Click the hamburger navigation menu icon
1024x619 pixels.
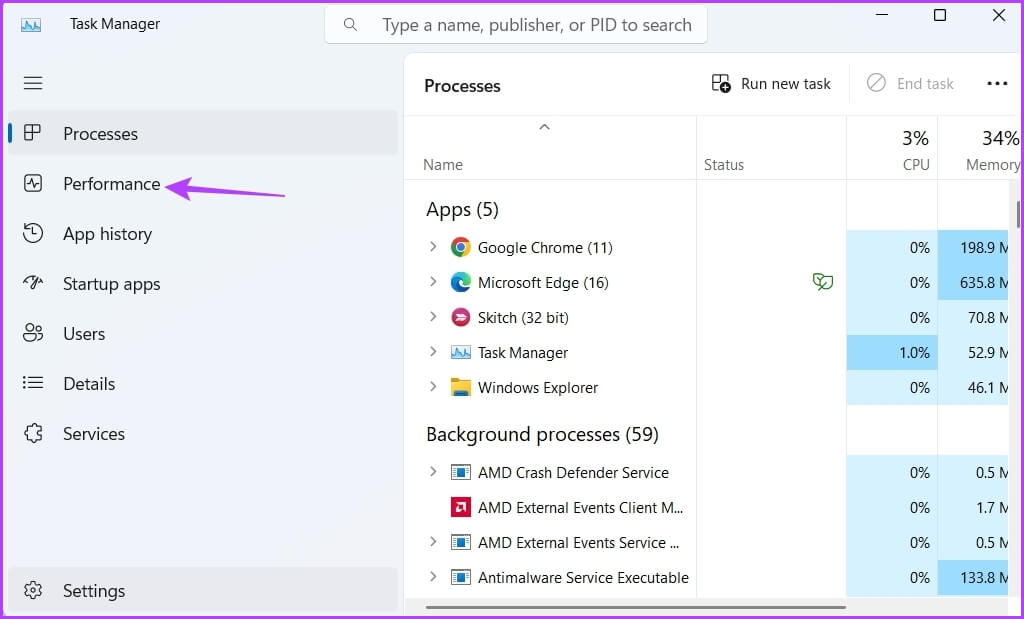point(33,83)
